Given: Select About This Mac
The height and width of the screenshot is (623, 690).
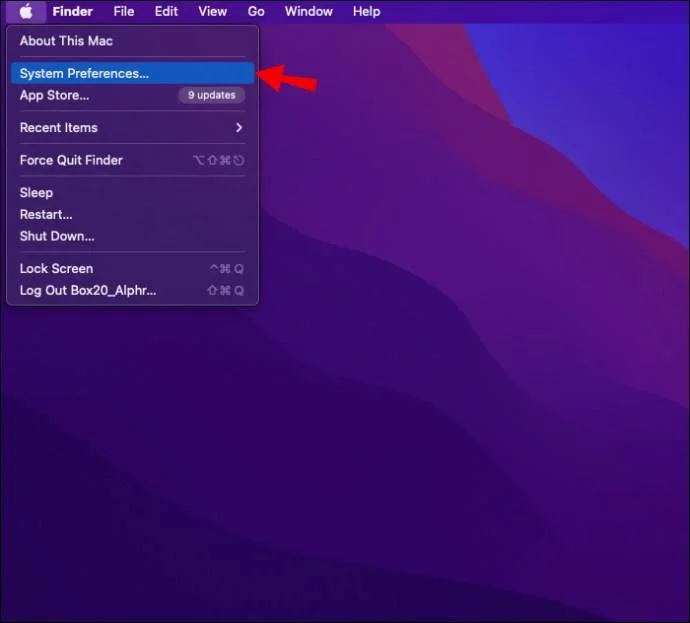Looking at the screenshot, I should [132, 41].
